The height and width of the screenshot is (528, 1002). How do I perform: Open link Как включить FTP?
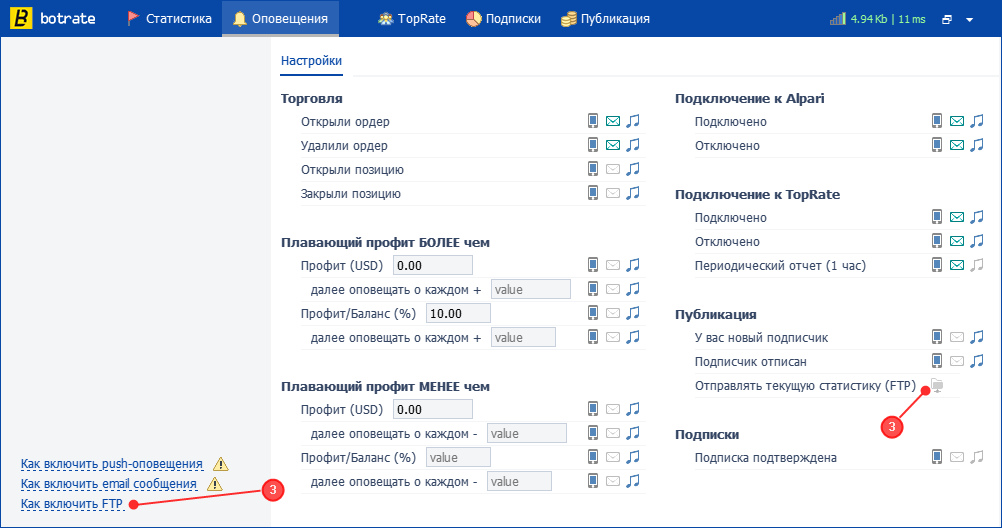[x=72, y=504]
